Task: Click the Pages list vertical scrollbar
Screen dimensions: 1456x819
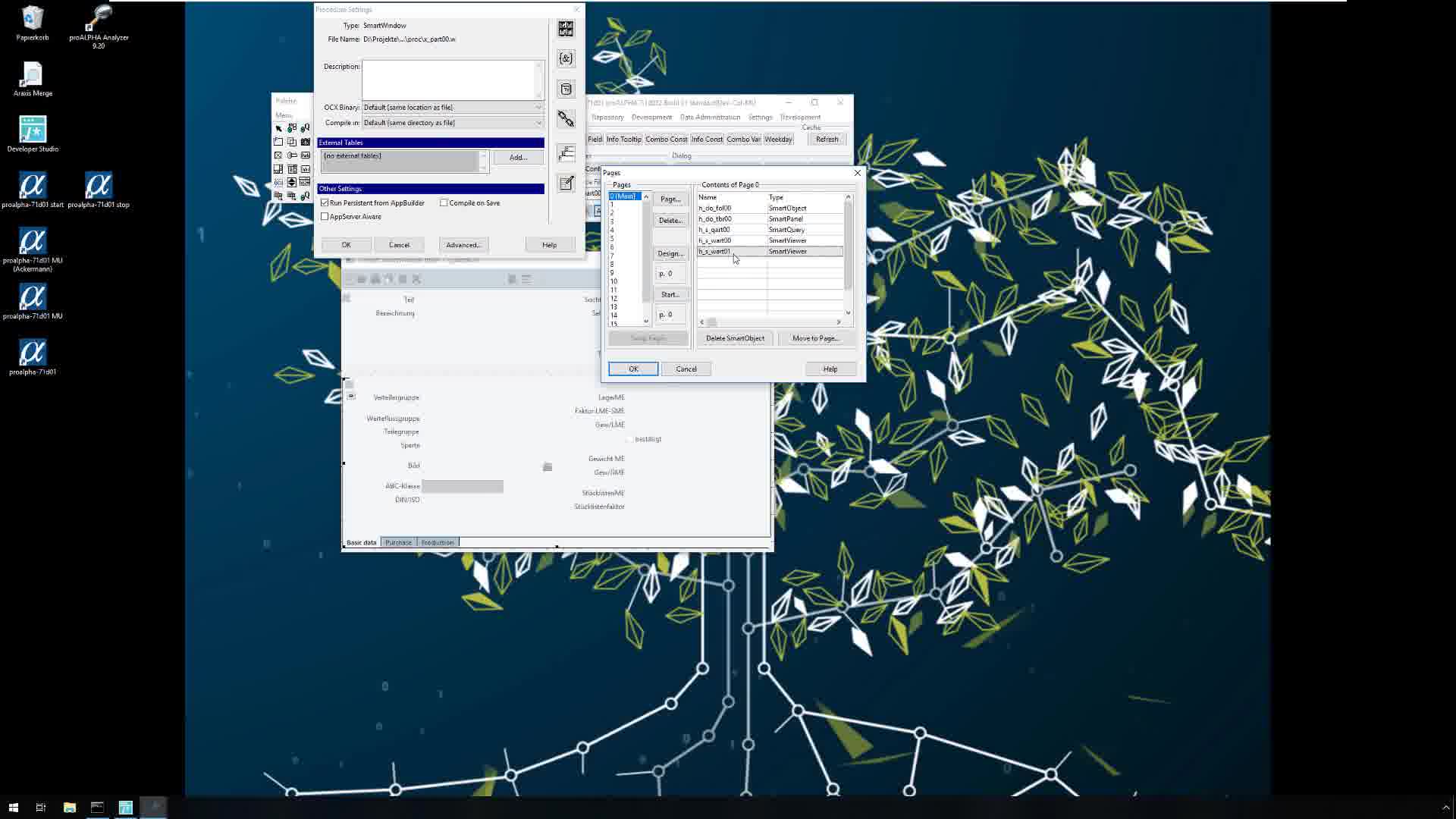Action: [x=646, y=259]
